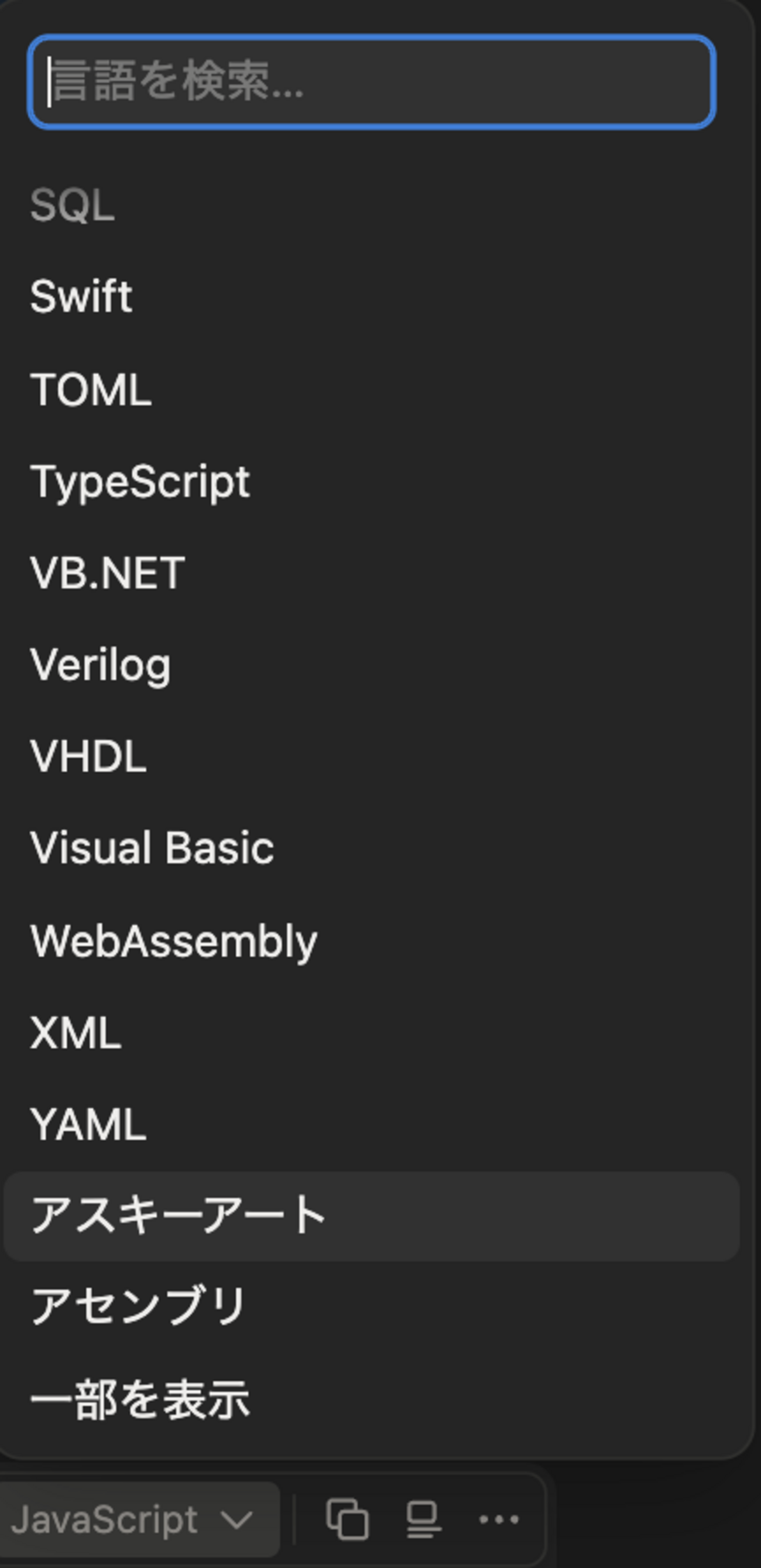Screen dimensions: 761x1568
Task: Click the 一部を表示 option
Action: point(140,1399)
